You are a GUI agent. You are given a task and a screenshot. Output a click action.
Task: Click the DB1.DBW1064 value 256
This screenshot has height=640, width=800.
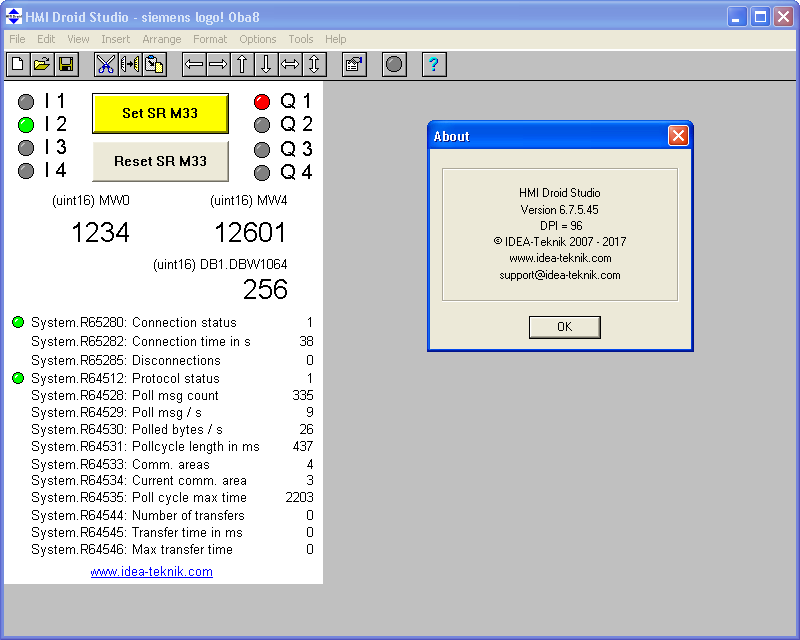point(265,289)
